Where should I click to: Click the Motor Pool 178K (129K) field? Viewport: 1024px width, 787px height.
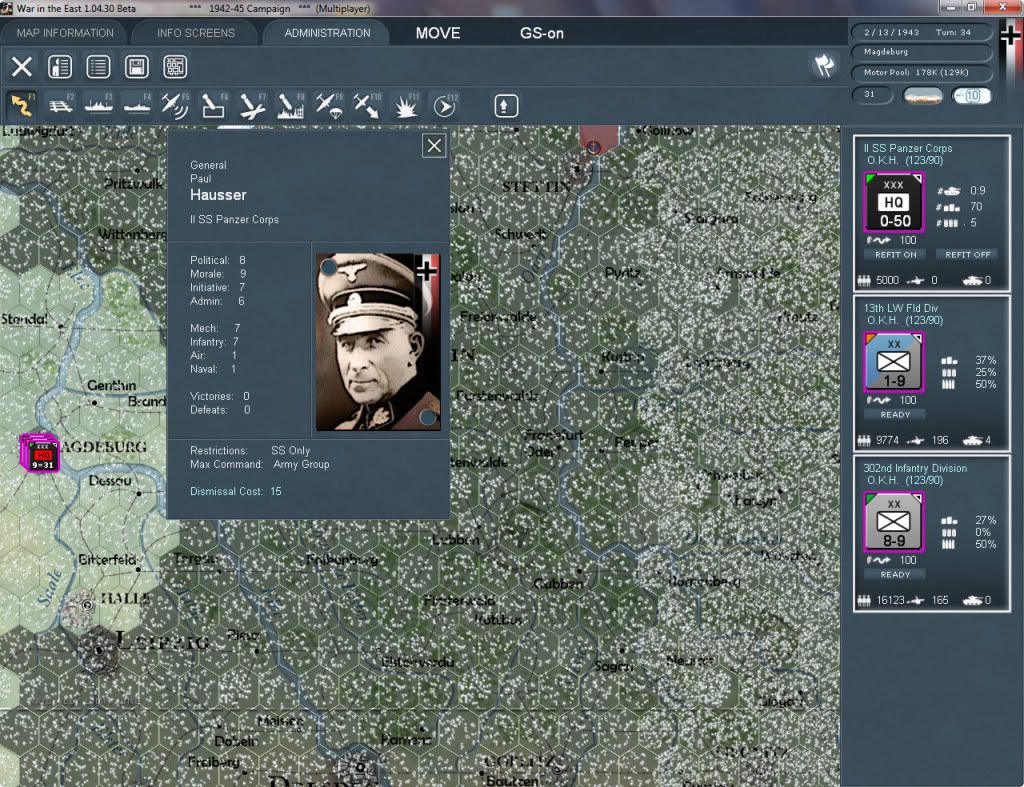(x=921, y=72)
